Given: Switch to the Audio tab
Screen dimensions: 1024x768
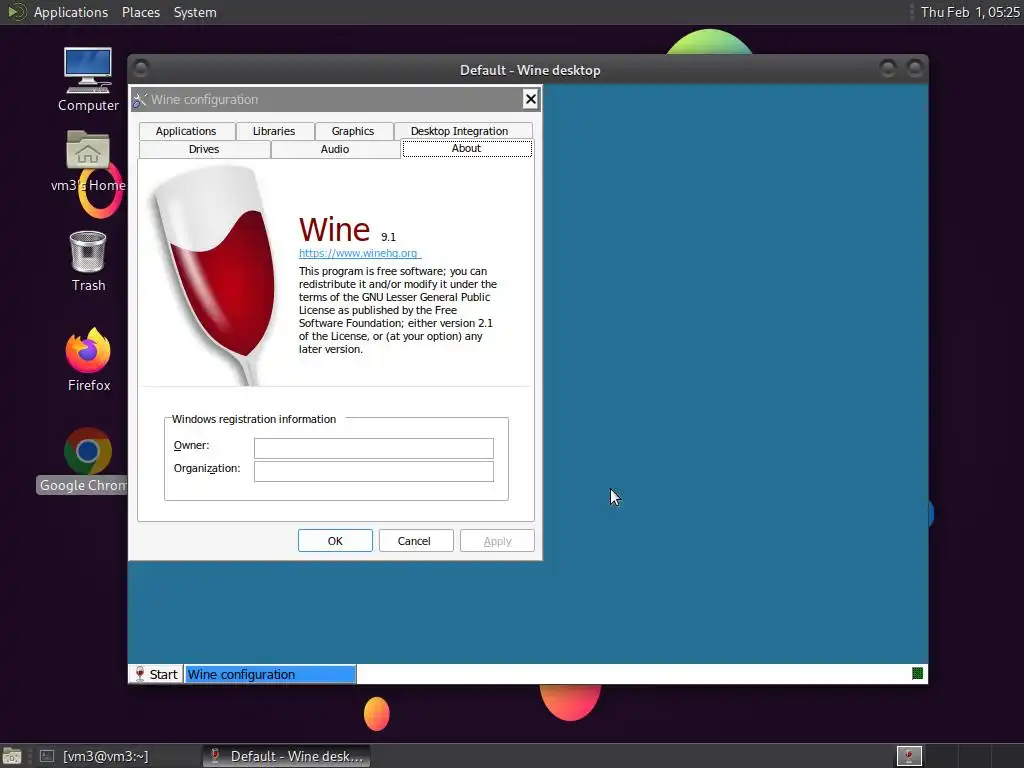Looking at the screenshot, I should (335, 150).
